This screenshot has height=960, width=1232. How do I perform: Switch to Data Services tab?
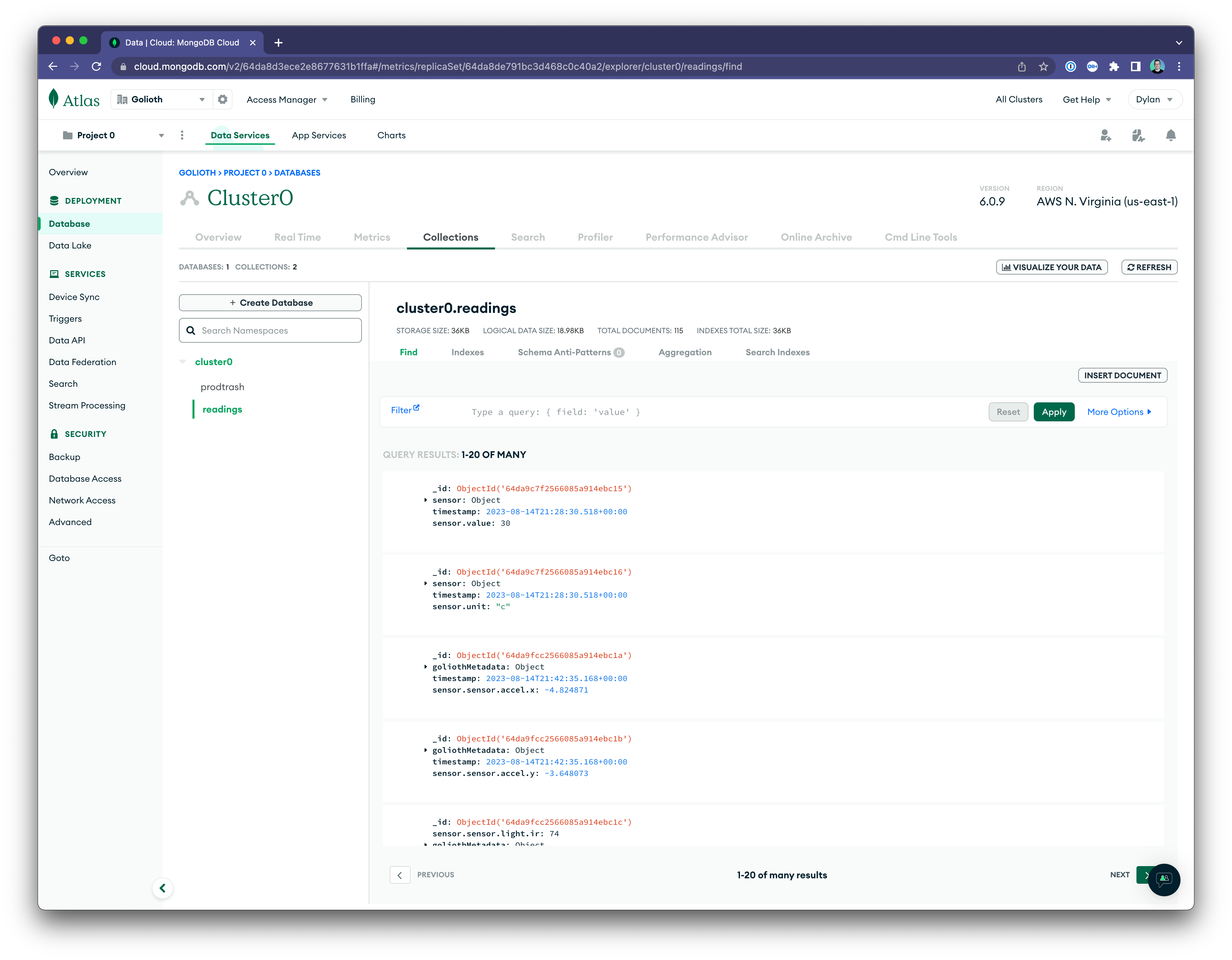(x=240, y=136)
